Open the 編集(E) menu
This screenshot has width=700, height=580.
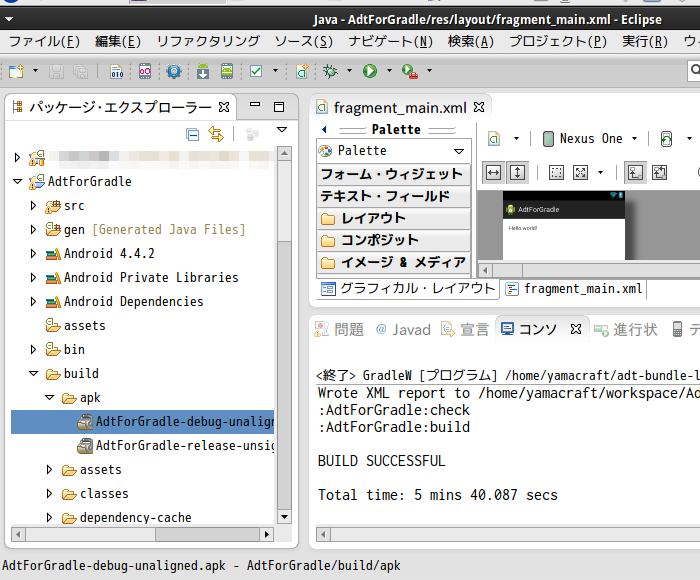pyautogui.click(x=118, y=42)
